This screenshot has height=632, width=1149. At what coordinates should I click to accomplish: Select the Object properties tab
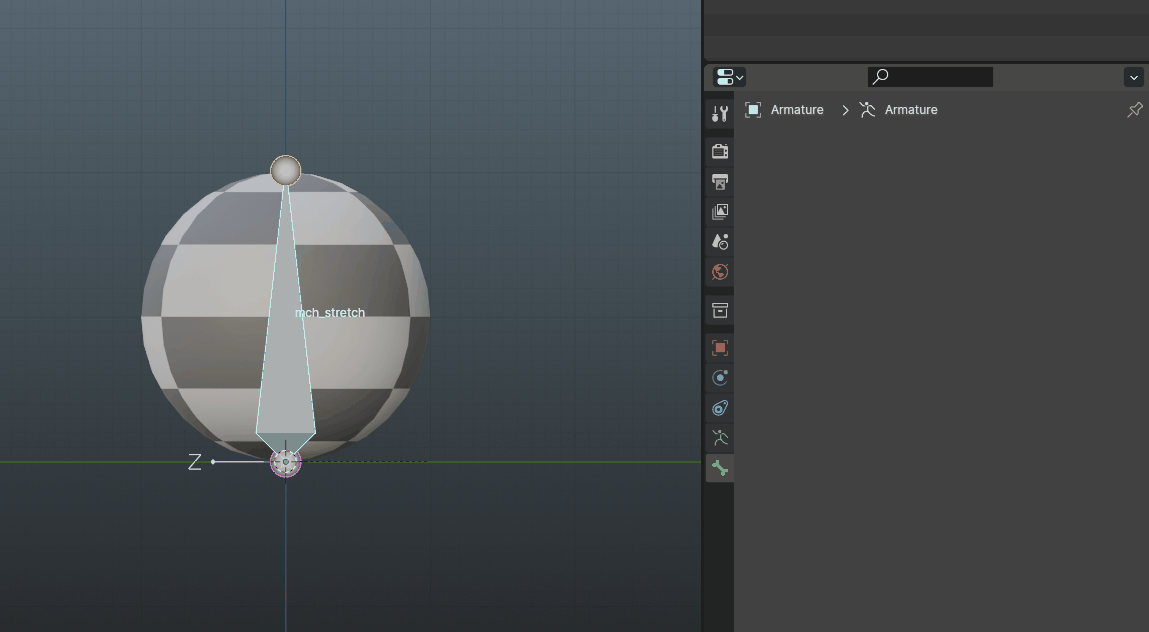tap(720, 348)
